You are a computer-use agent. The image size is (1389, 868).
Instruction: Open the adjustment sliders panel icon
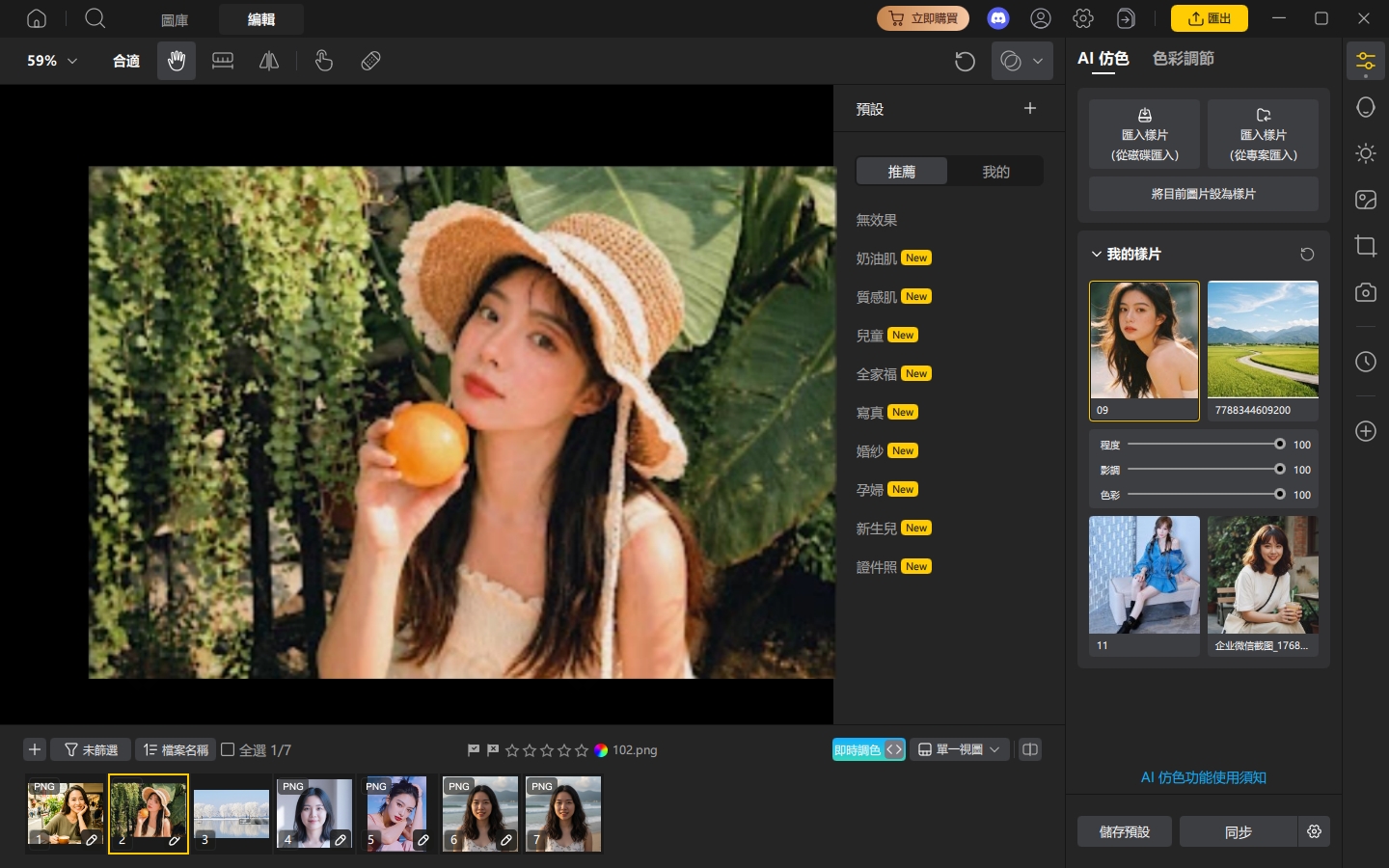tap(1366, 62)
